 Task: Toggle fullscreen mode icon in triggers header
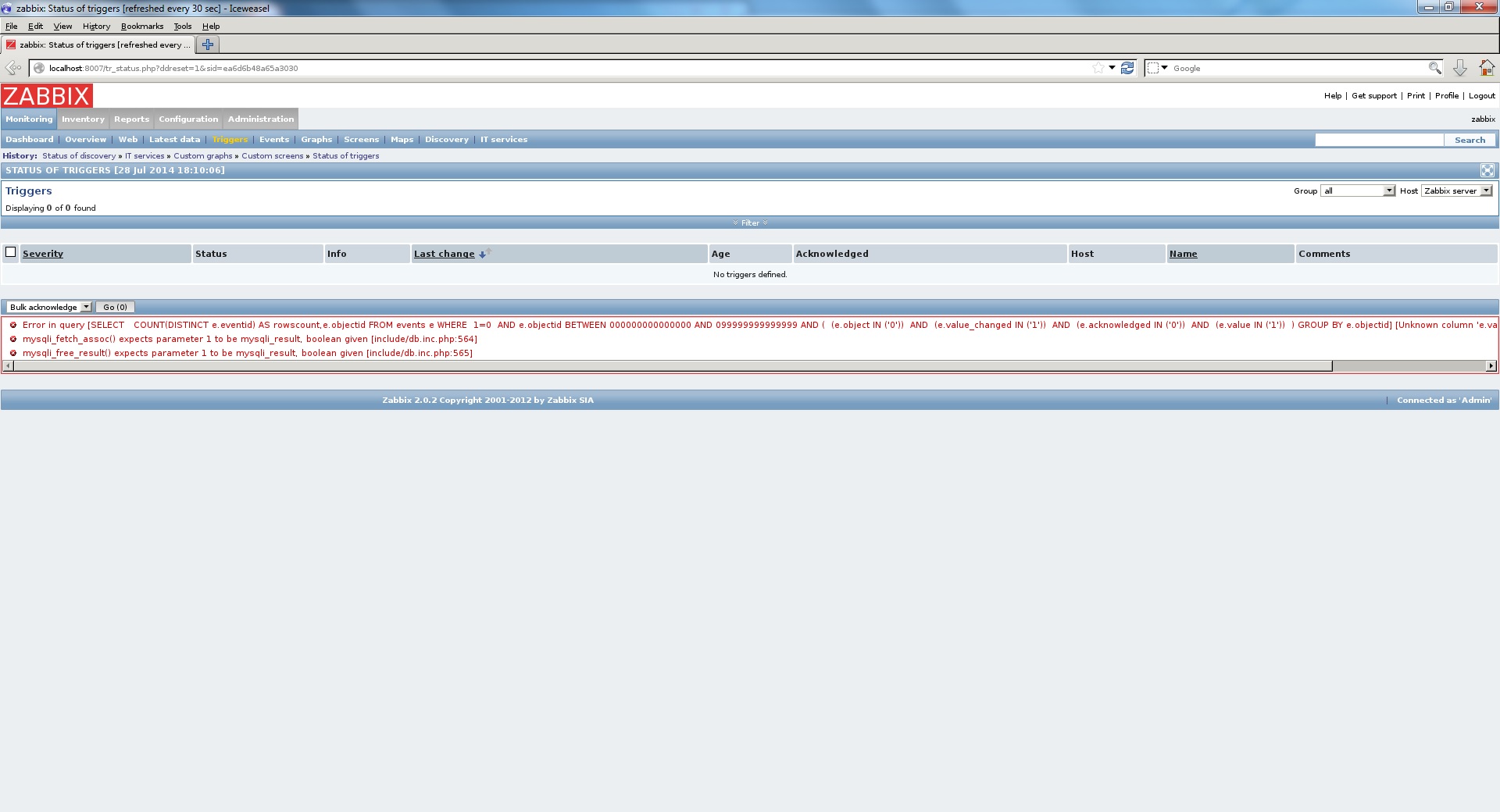1487,170
